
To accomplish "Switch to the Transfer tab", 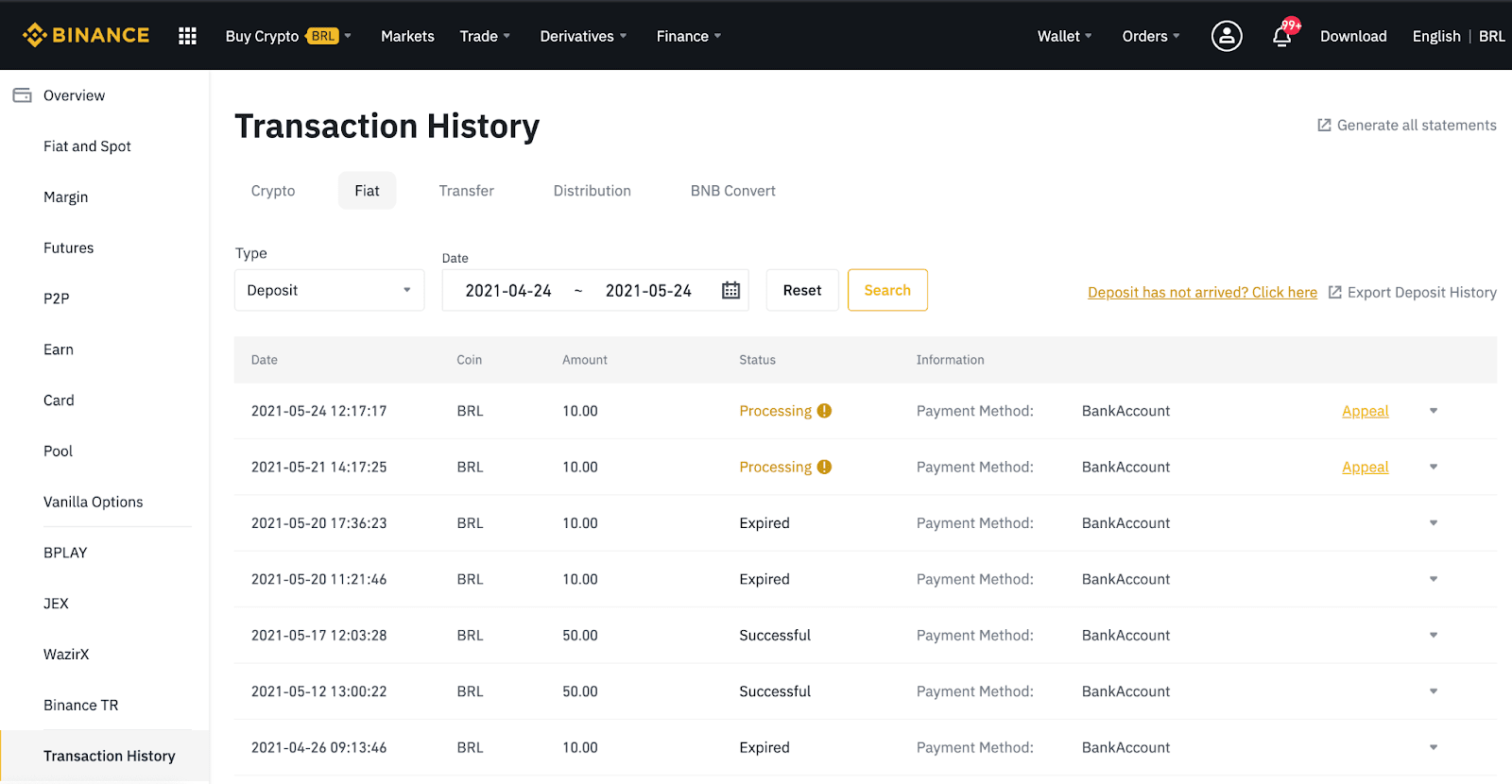I will [x=466, y=191].
